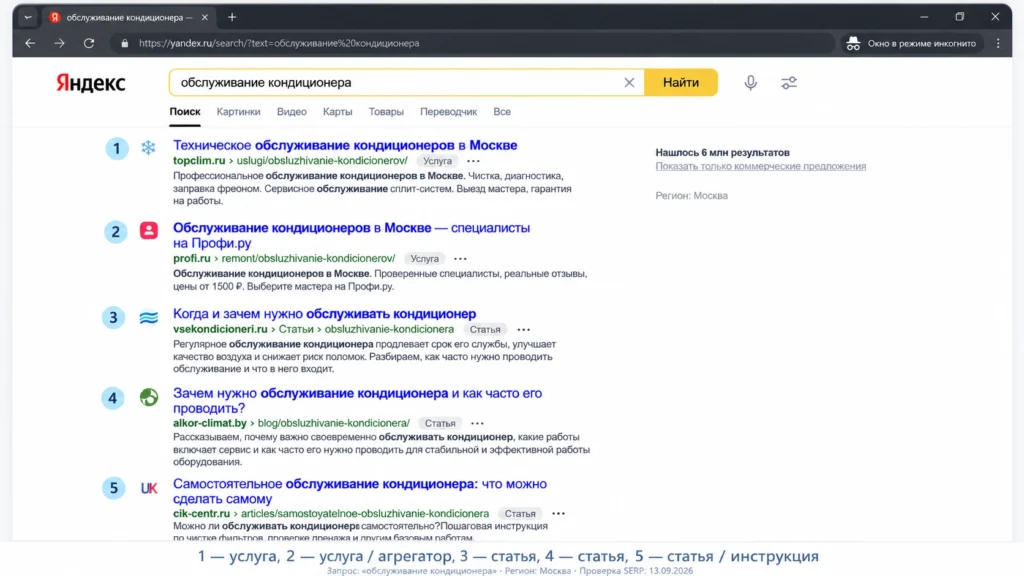Click the cik-centr.ru UK favicon
Screen dimensions: 1024x576
click(149, 488)
